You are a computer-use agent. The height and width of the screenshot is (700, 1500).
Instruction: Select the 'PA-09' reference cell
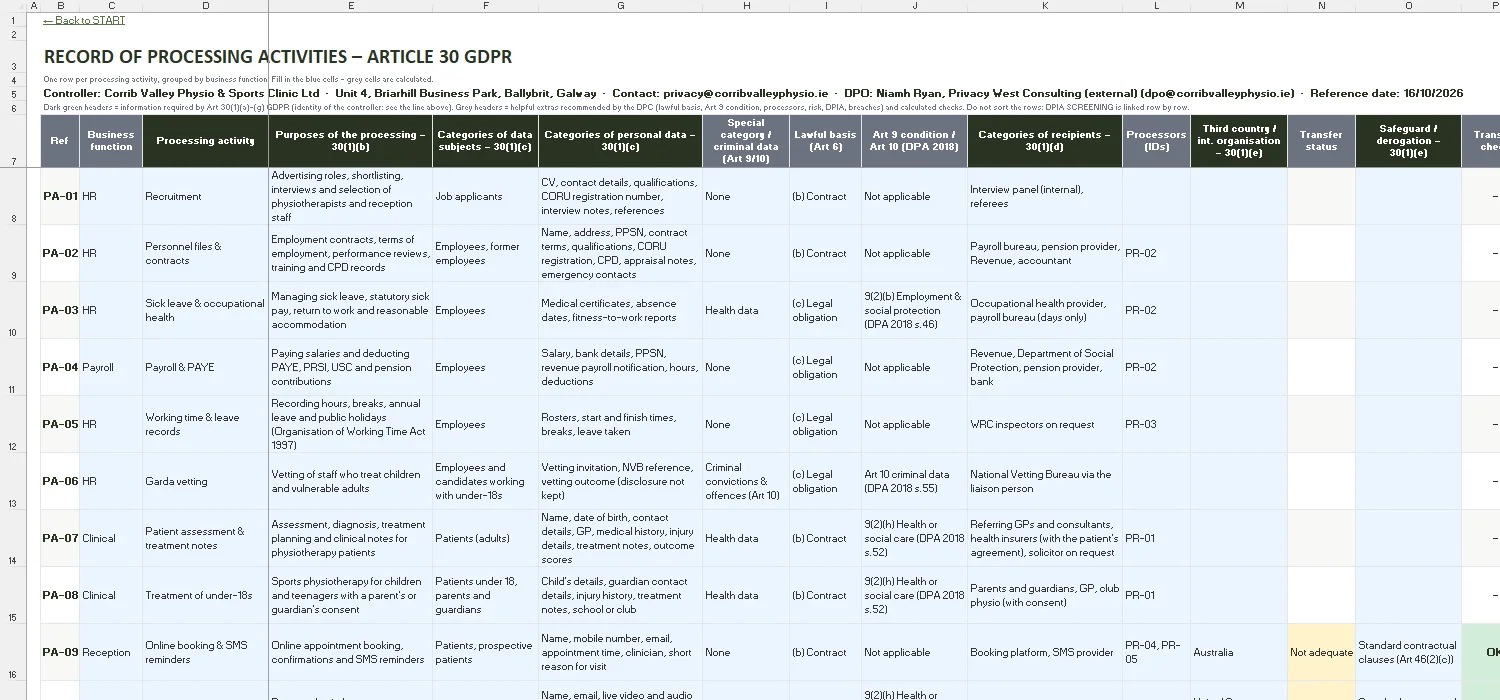[x=60, y=652]
